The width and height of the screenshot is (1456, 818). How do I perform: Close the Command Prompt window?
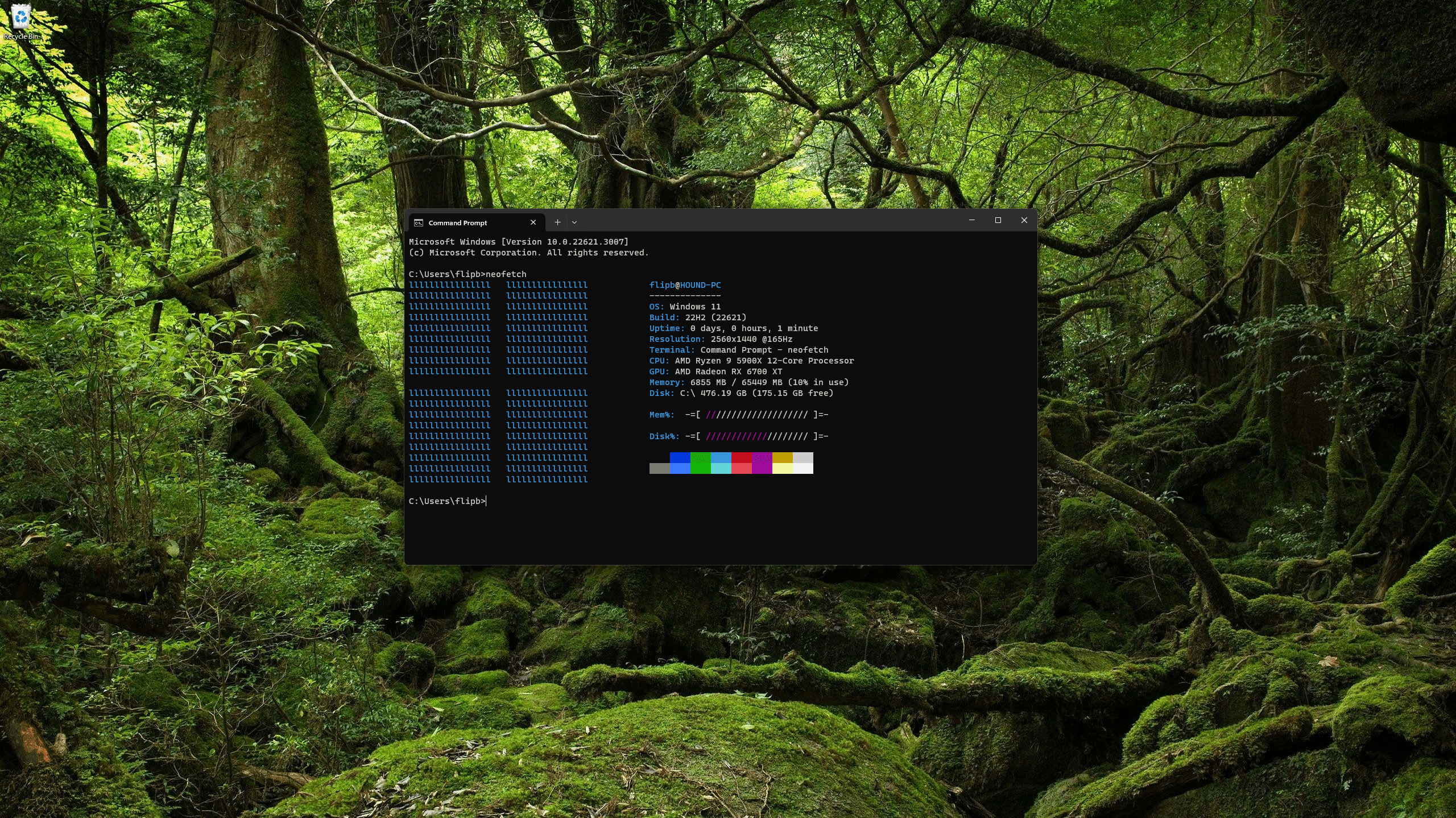(1024, 220)
